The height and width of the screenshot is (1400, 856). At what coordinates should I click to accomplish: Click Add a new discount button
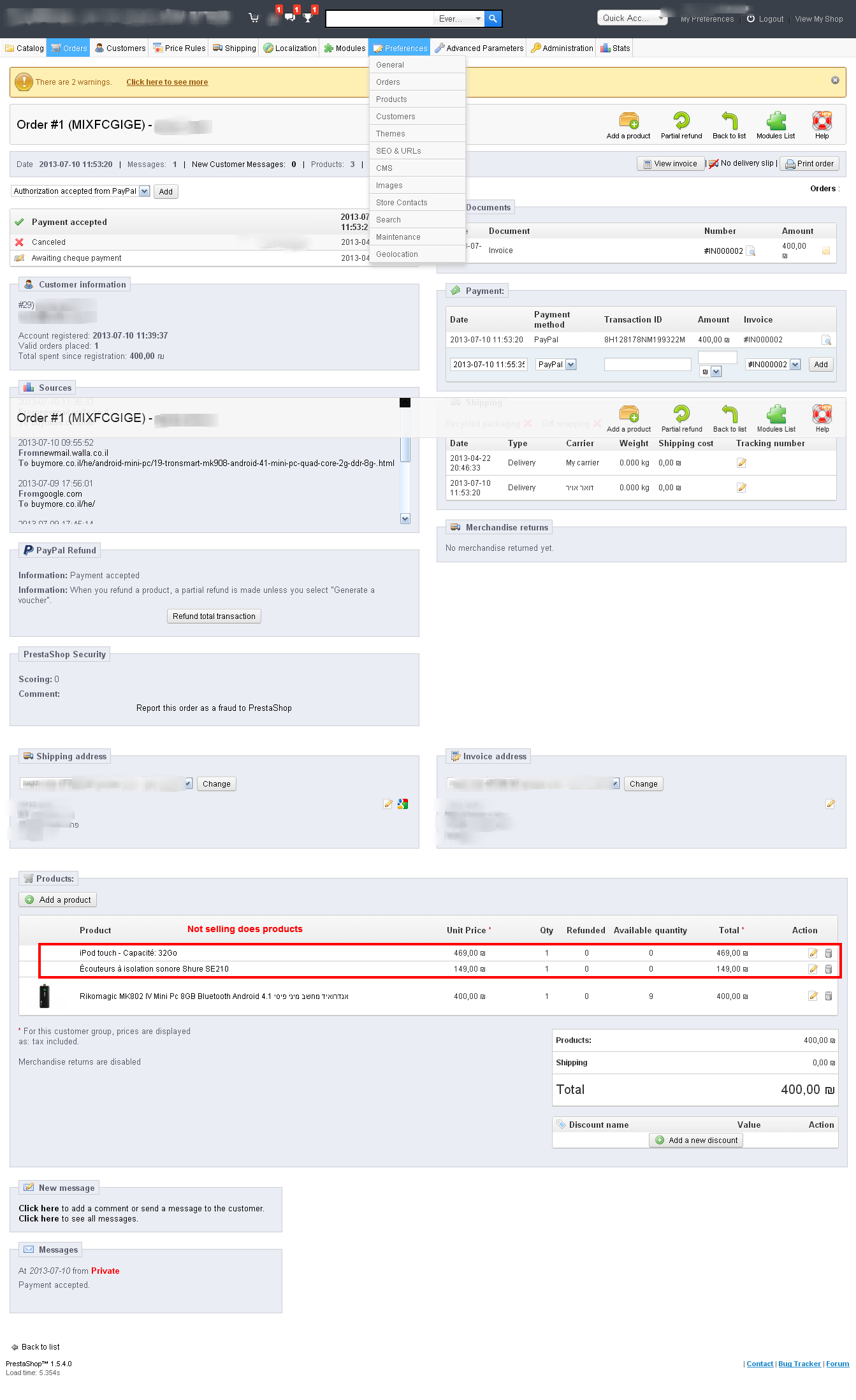click(696, 1141)
